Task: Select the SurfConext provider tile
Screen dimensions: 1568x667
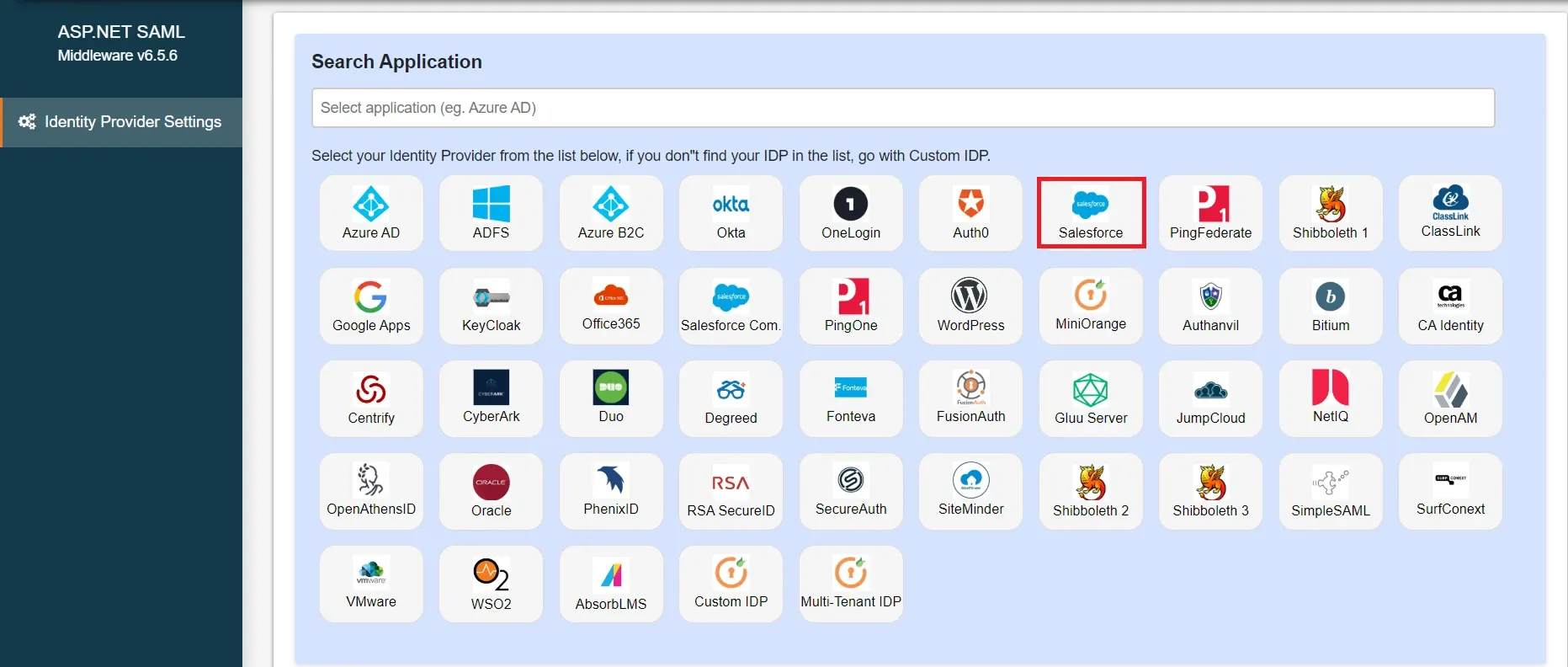Action: (1450, 491)
